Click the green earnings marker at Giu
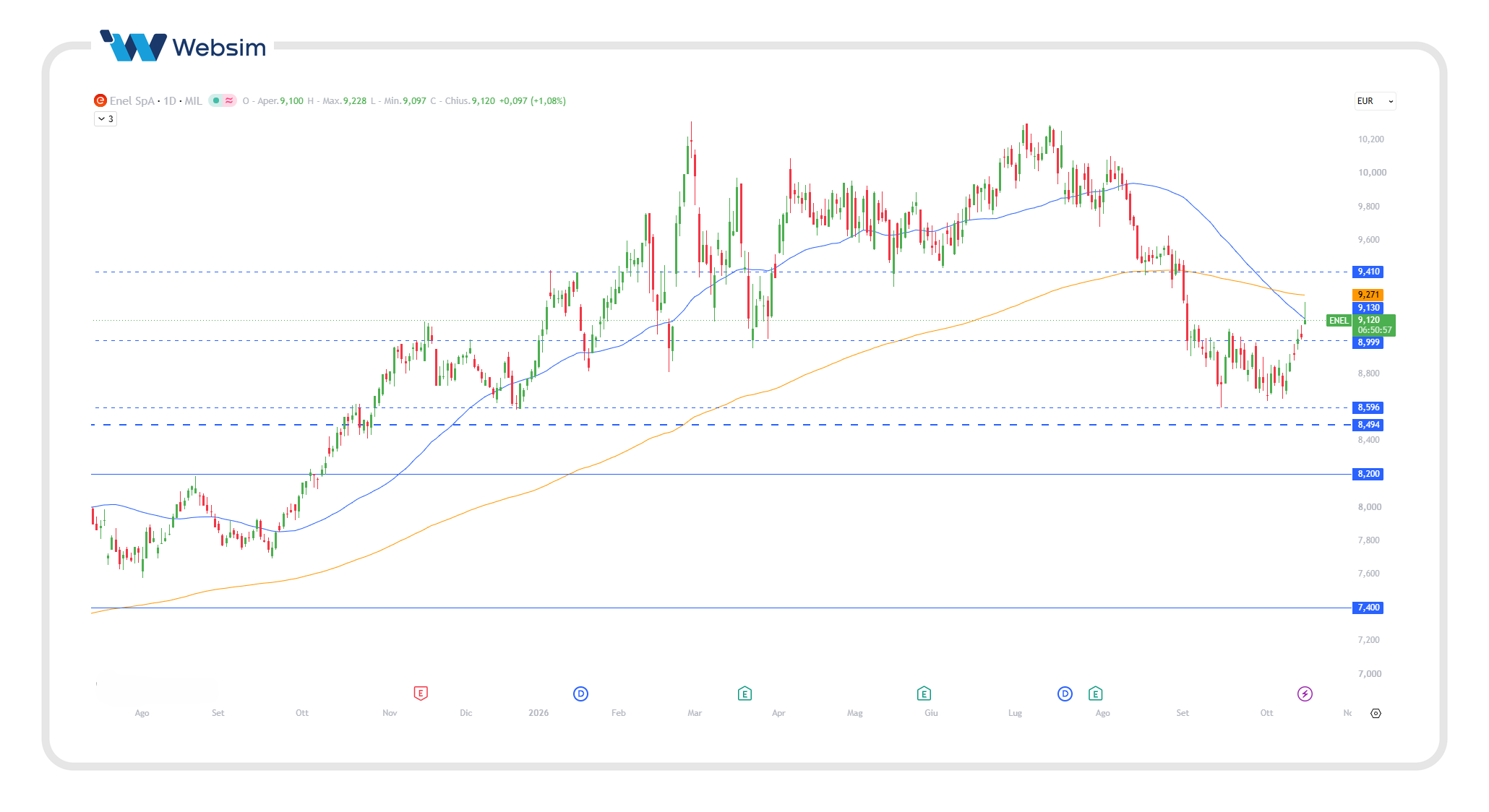 (x=924, y=694)
